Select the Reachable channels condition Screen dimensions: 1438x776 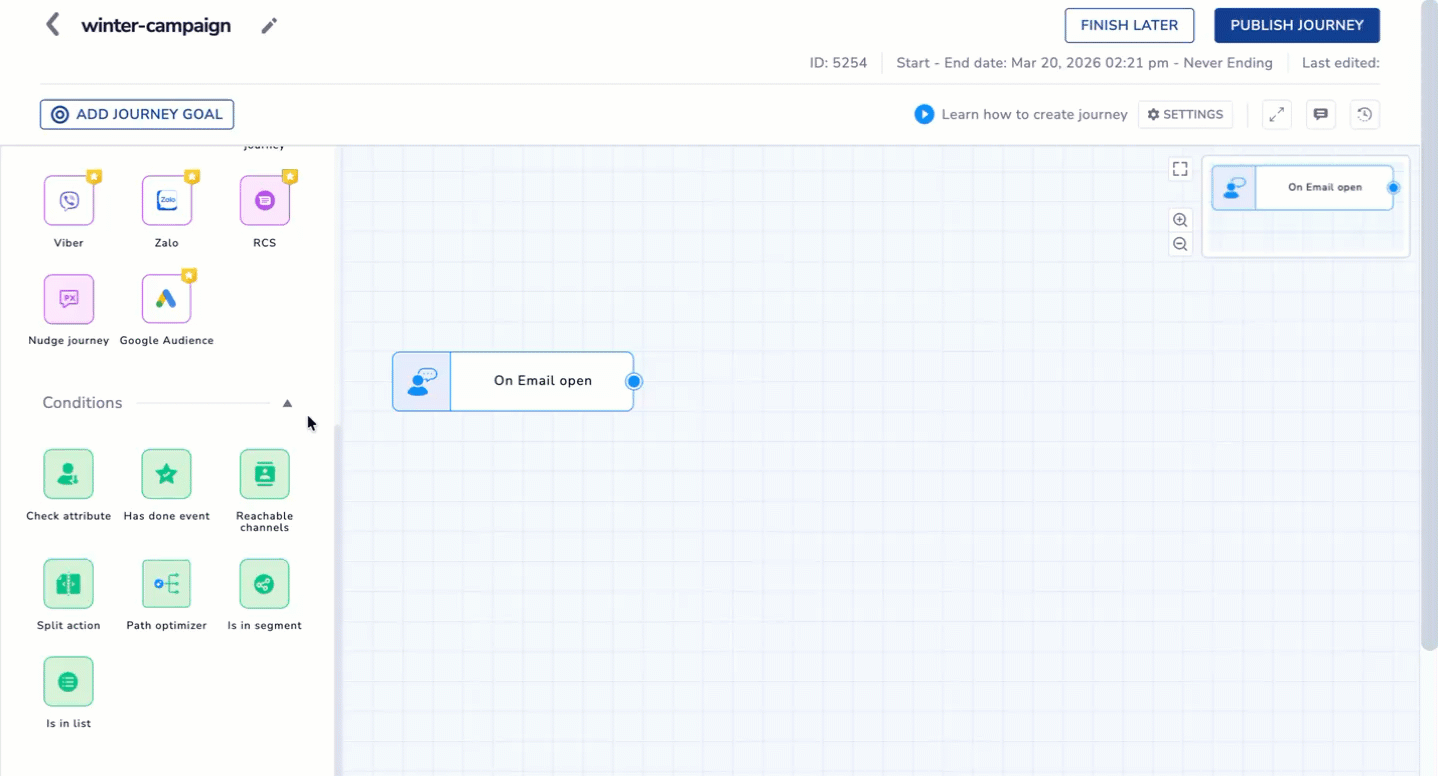coord(264,474)
